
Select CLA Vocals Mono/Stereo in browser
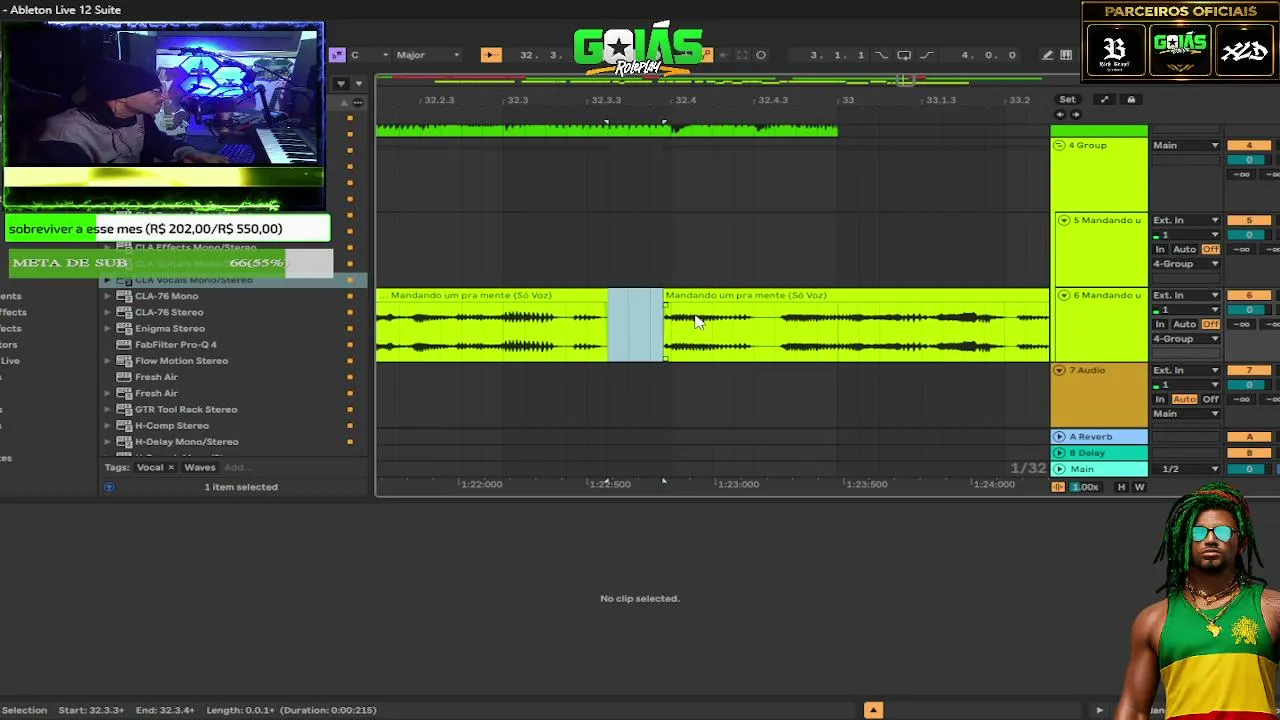194,280
